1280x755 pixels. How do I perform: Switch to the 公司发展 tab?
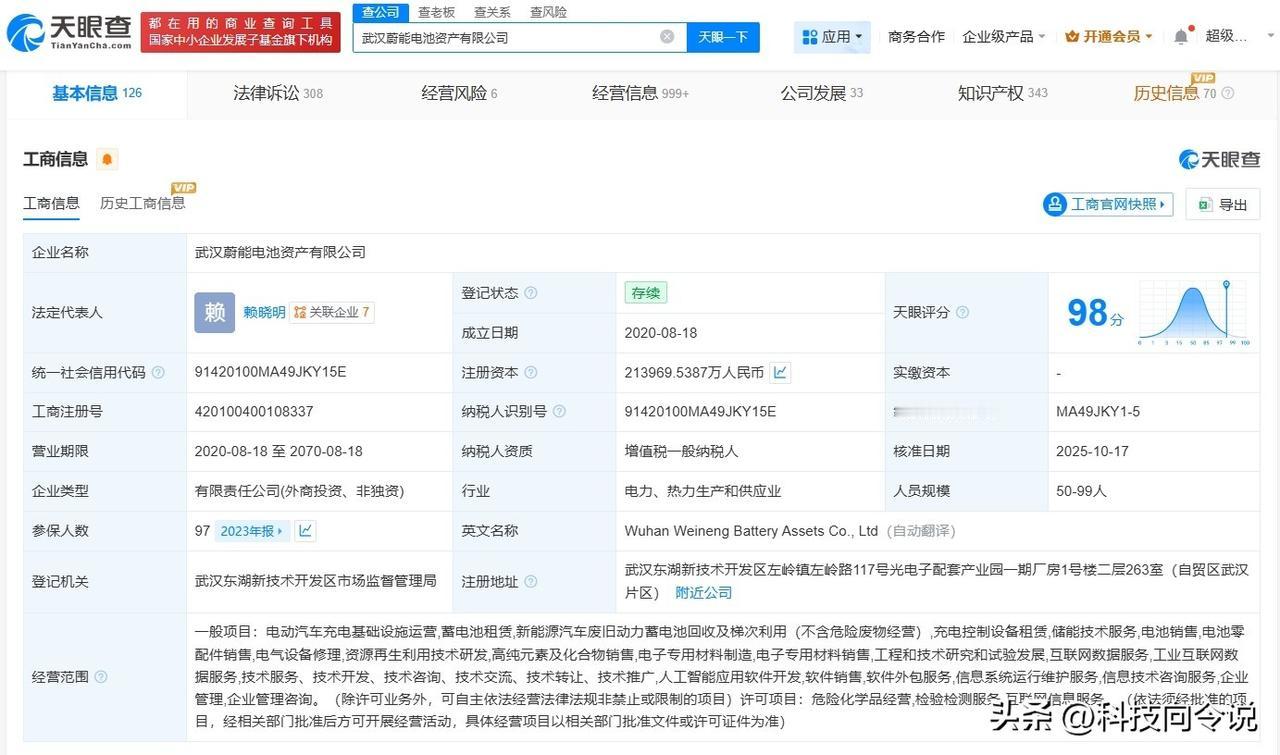(822, 93)
